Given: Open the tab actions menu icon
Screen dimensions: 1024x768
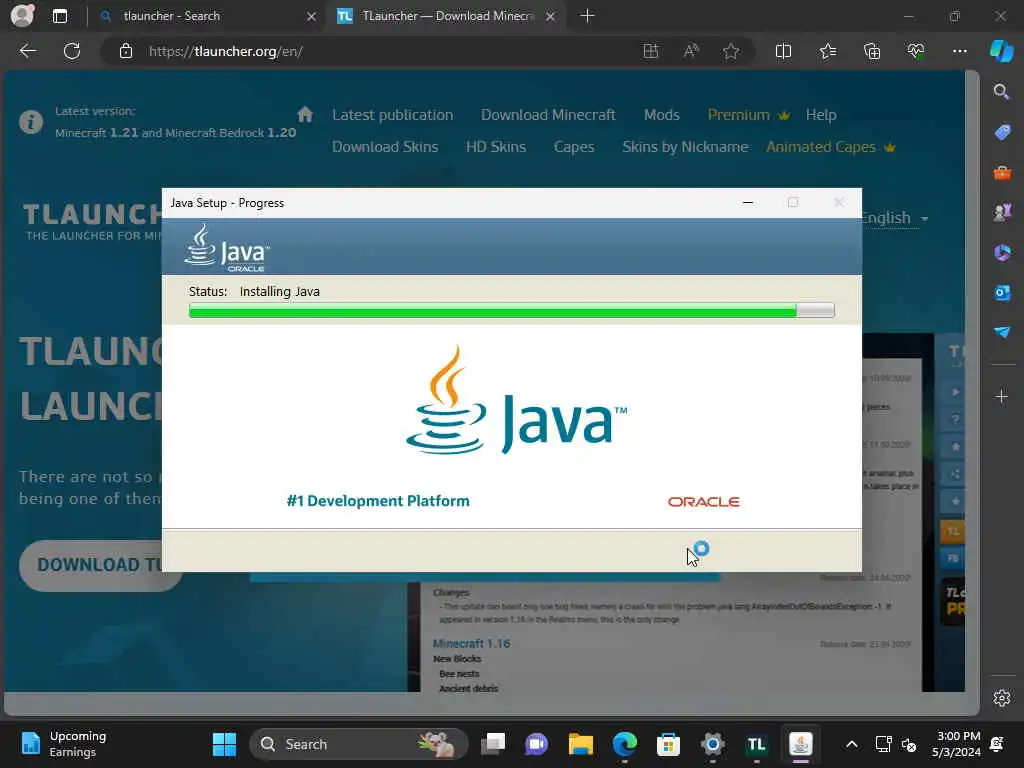Looking at the screenshot, I should click(x=59, y=16).
